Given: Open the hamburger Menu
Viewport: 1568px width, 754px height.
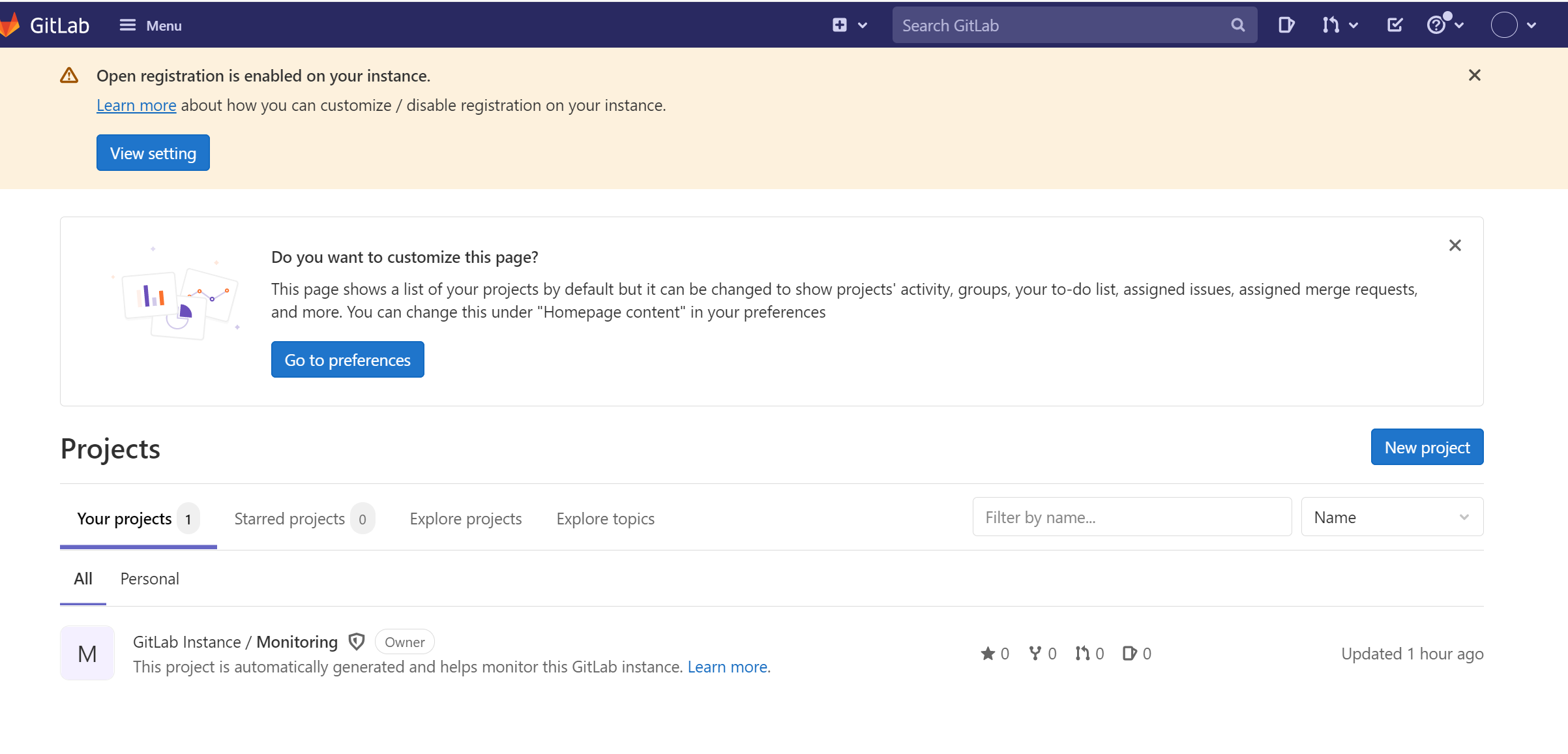Looking at the screenshot, I should (x=151, y=25).
